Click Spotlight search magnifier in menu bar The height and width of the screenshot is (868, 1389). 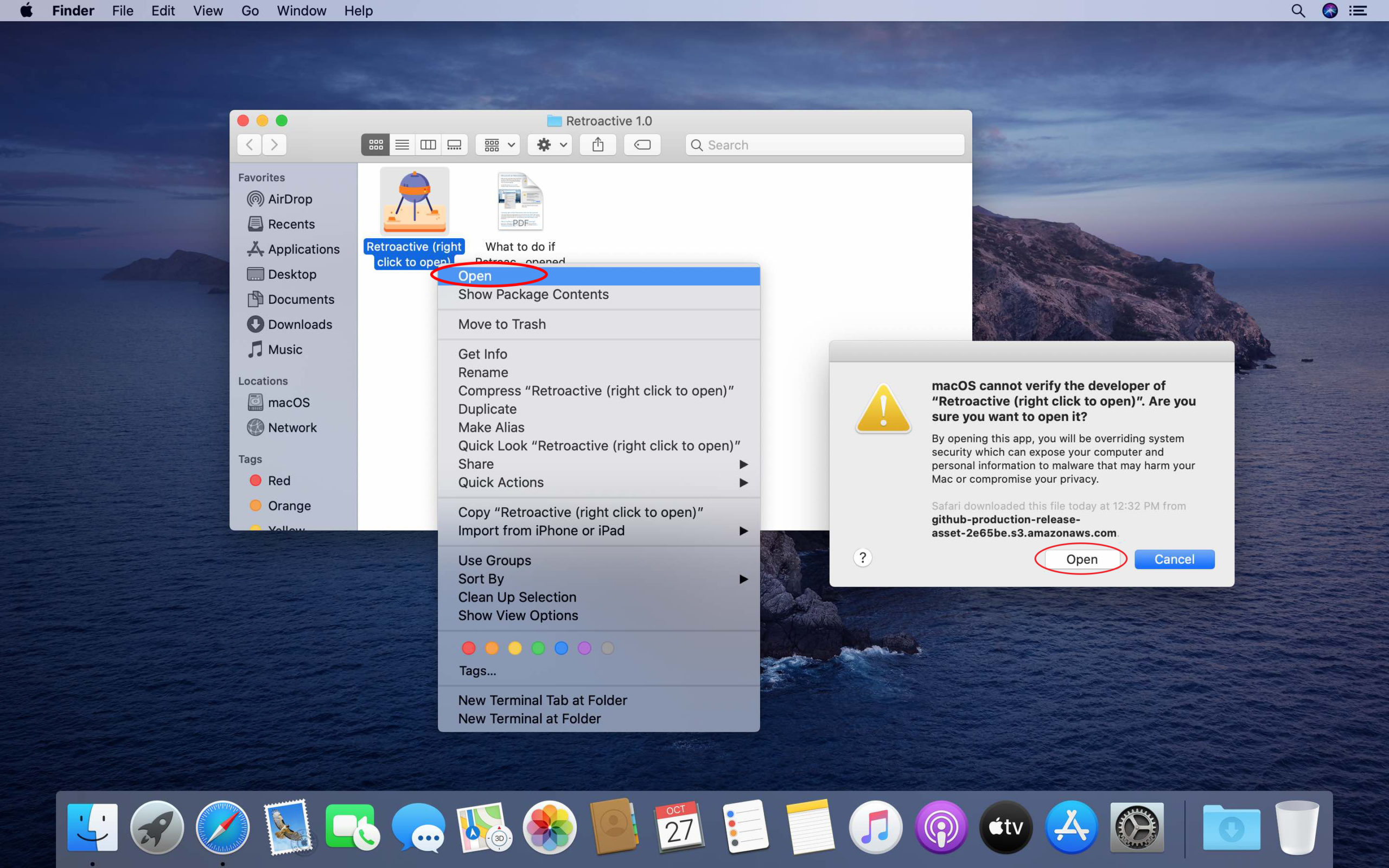pyautogui.click(x=1298, y=11)
